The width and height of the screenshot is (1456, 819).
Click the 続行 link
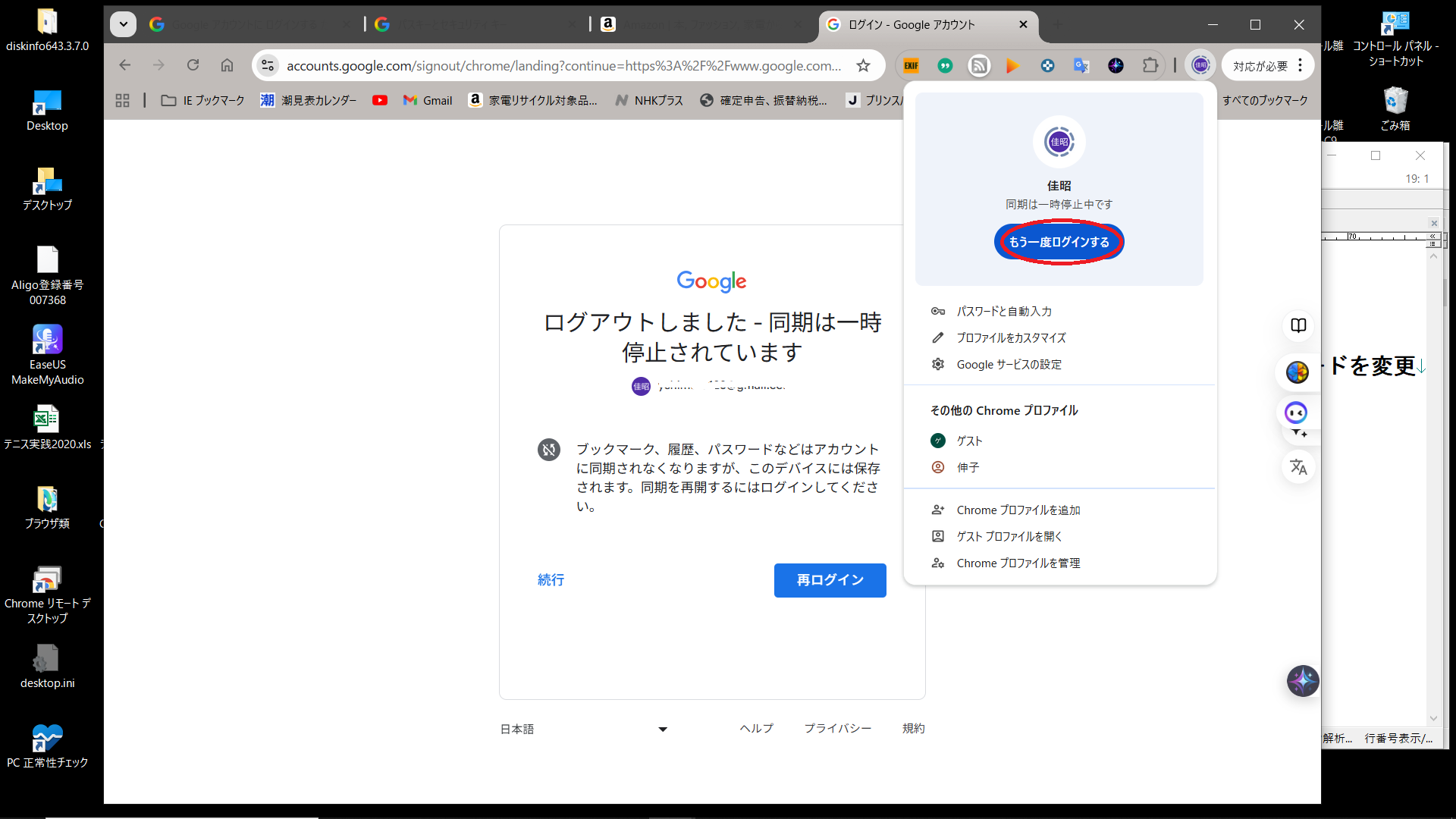(x=551, y=580)
